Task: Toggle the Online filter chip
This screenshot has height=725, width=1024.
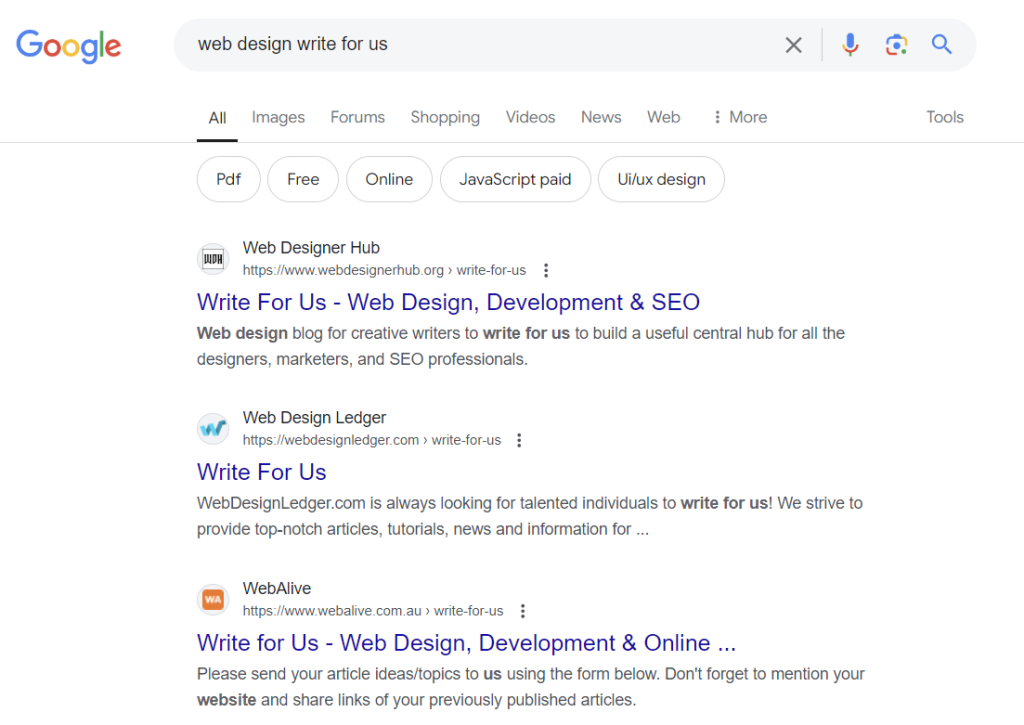Action: (389, 179)
